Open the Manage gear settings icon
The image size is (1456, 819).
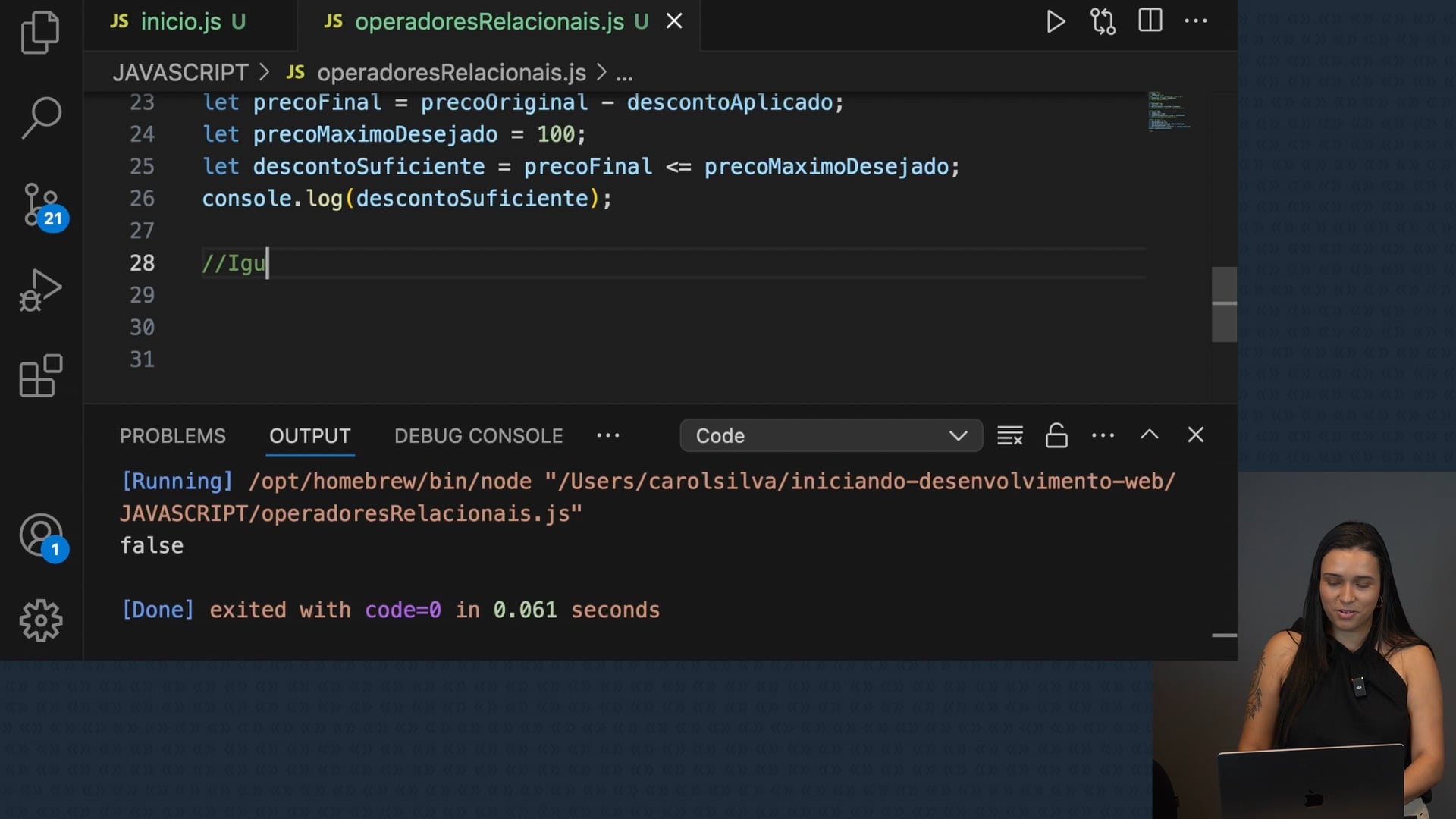[40, 621]
